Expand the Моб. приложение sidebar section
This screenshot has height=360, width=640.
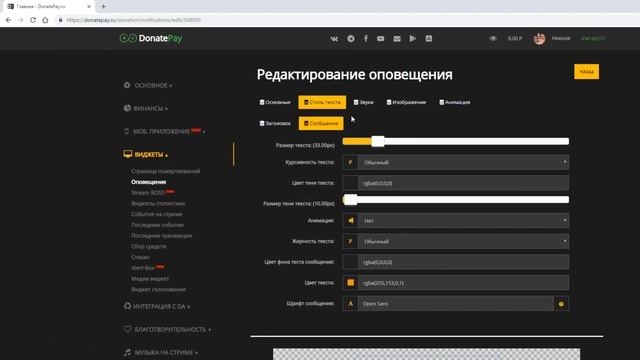[x=164, y=131]
